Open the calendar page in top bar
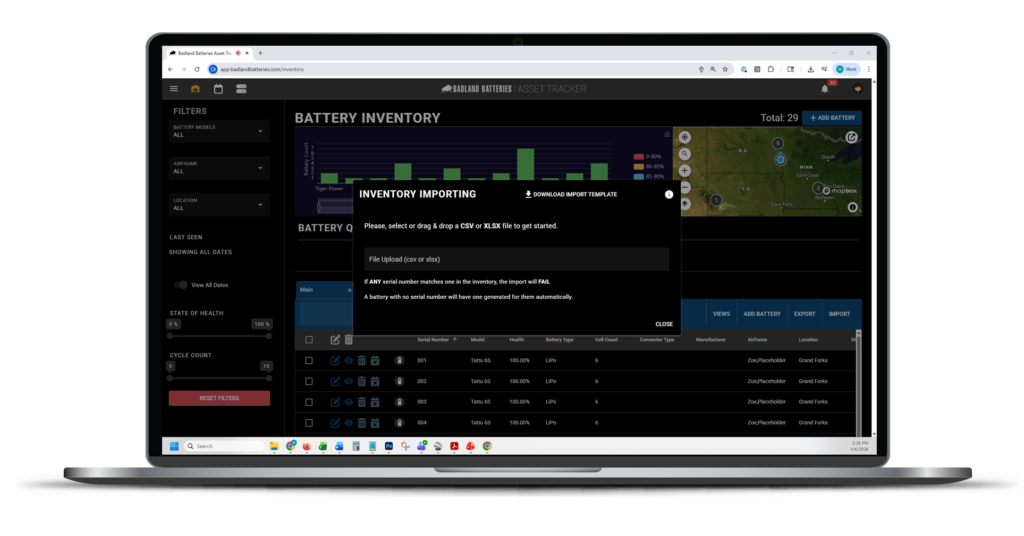The width and height of the screenshot is (1024, 536). coord(218,89)
